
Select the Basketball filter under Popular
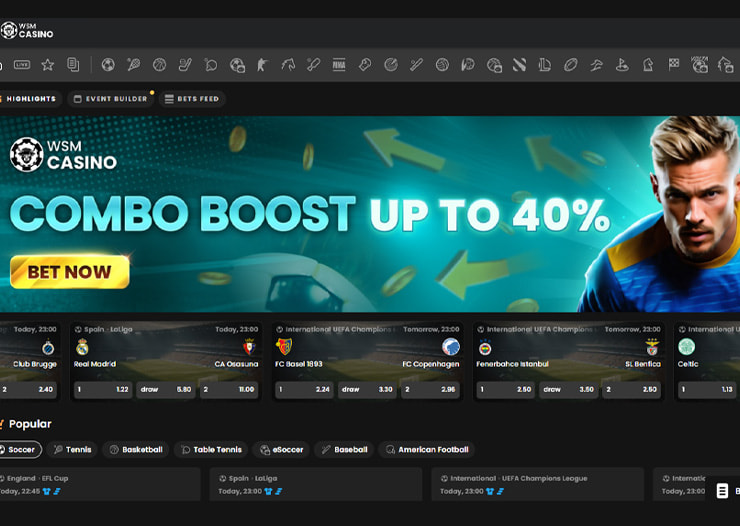pos(136,450)
